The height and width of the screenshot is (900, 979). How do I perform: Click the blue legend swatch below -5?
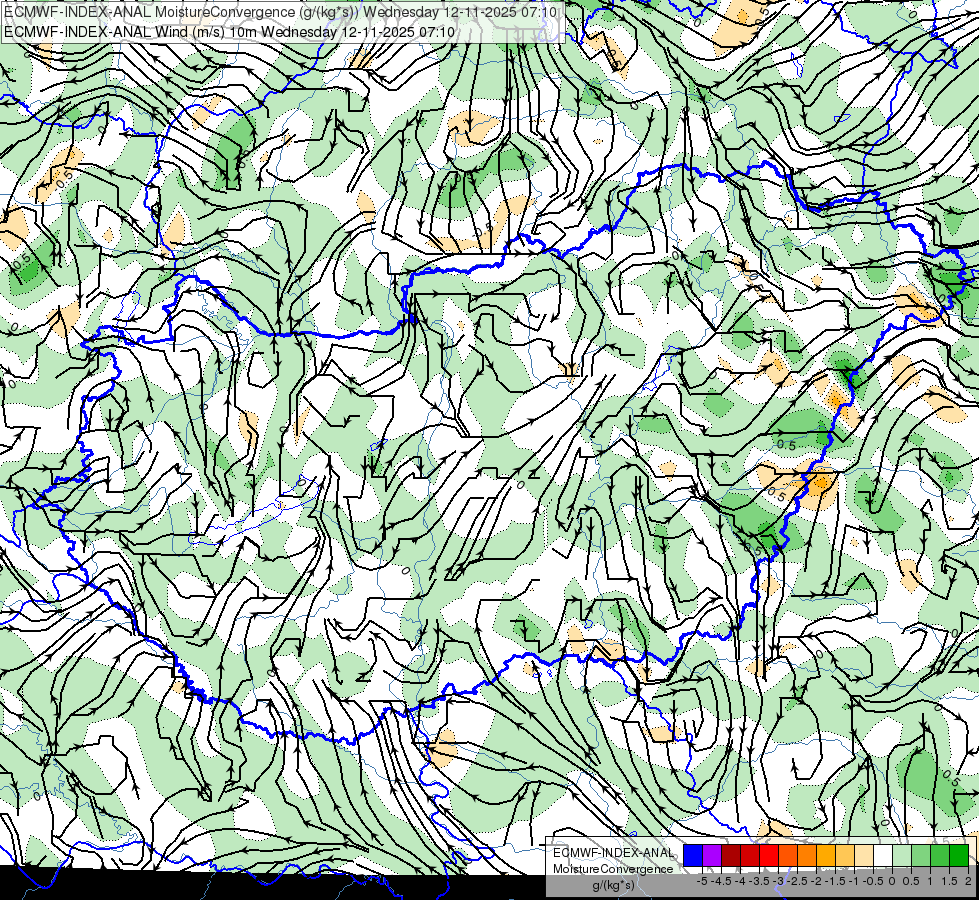[x=693, y=855]
